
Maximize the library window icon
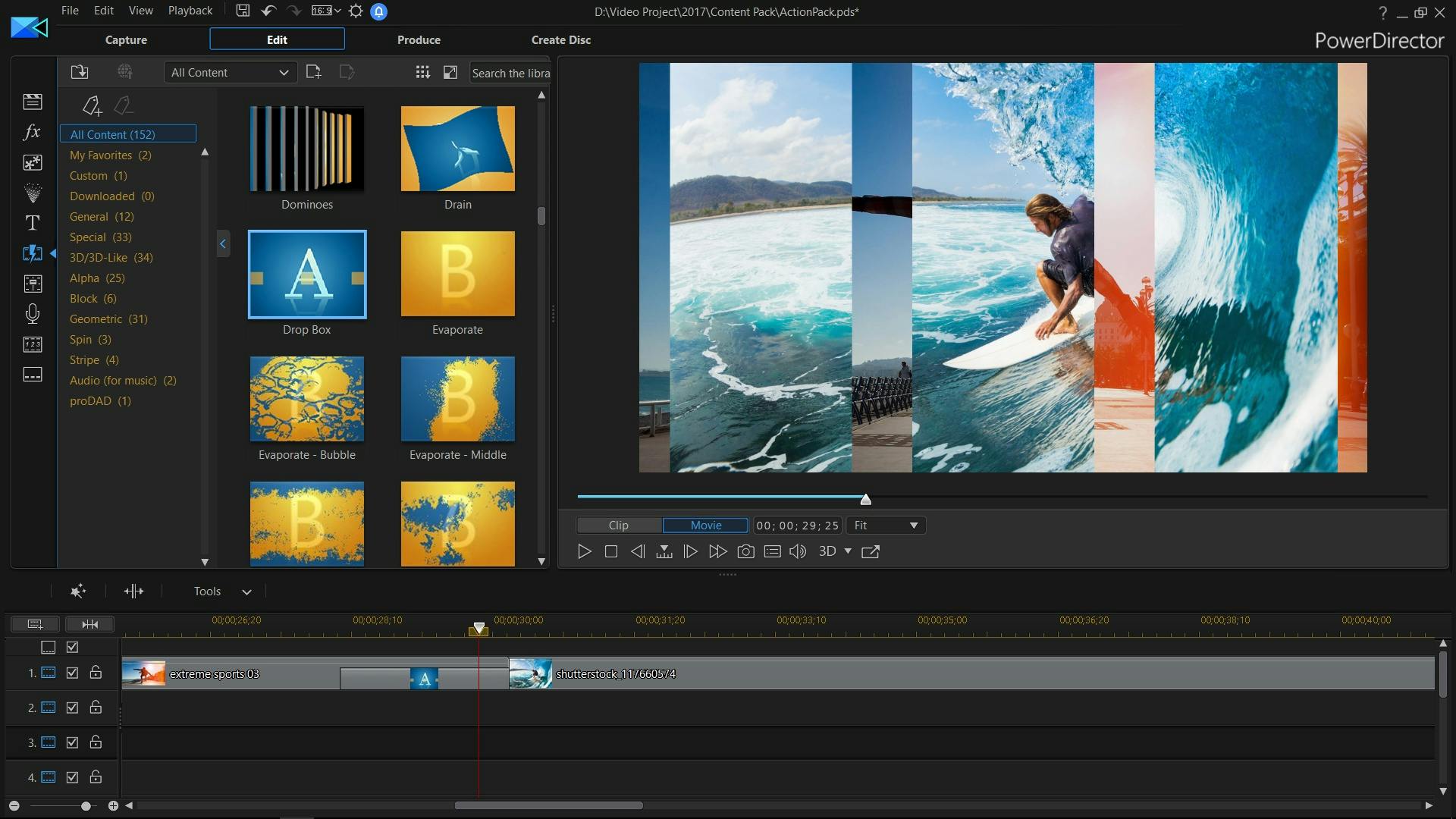pyautogui.click(x=450, y=72)
